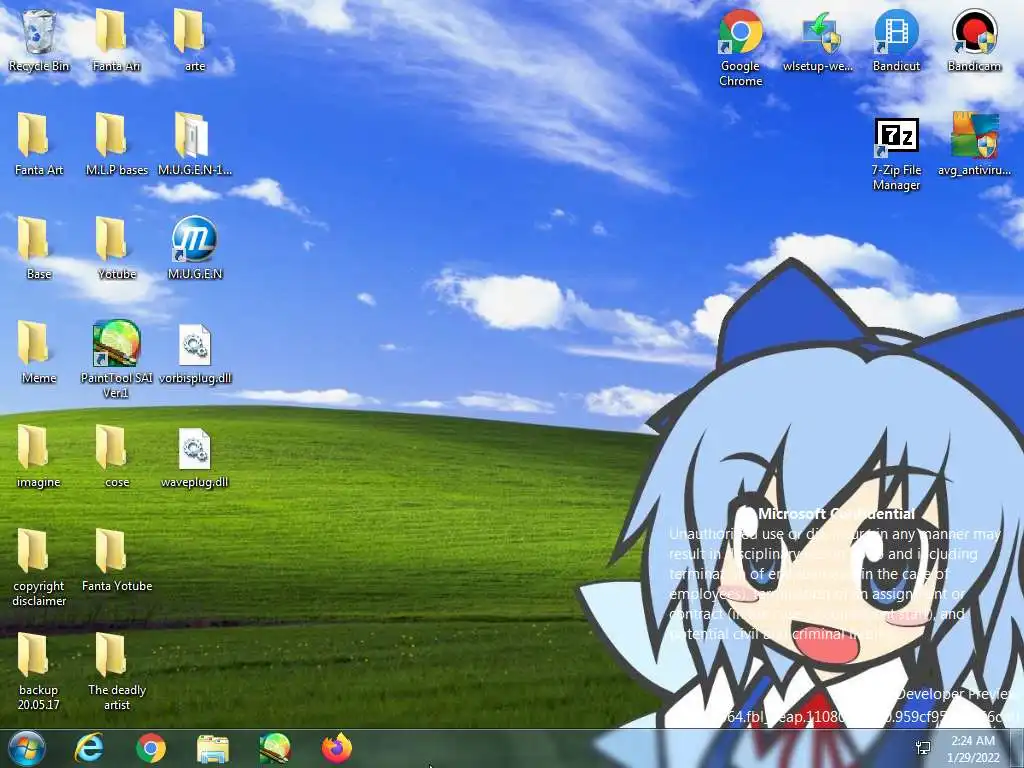1024x768 pixels.
Task: Select the backup 20.05.17 folder
Action: pos(39,671)
